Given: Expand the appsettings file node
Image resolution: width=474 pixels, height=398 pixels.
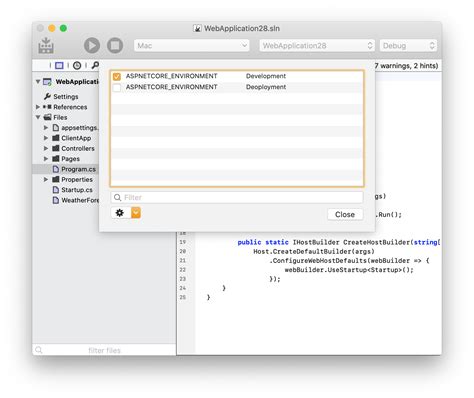Looking at the screenshot, I should [46, 128].
